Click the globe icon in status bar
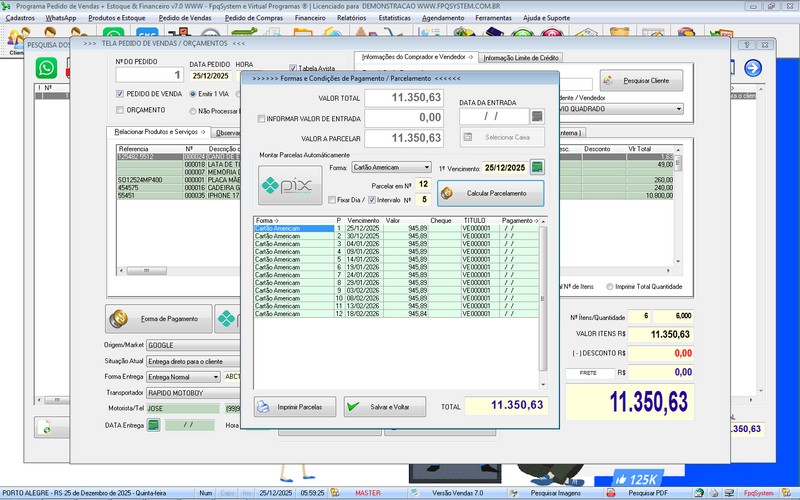 pyautogui.click(x=699, y=493)
